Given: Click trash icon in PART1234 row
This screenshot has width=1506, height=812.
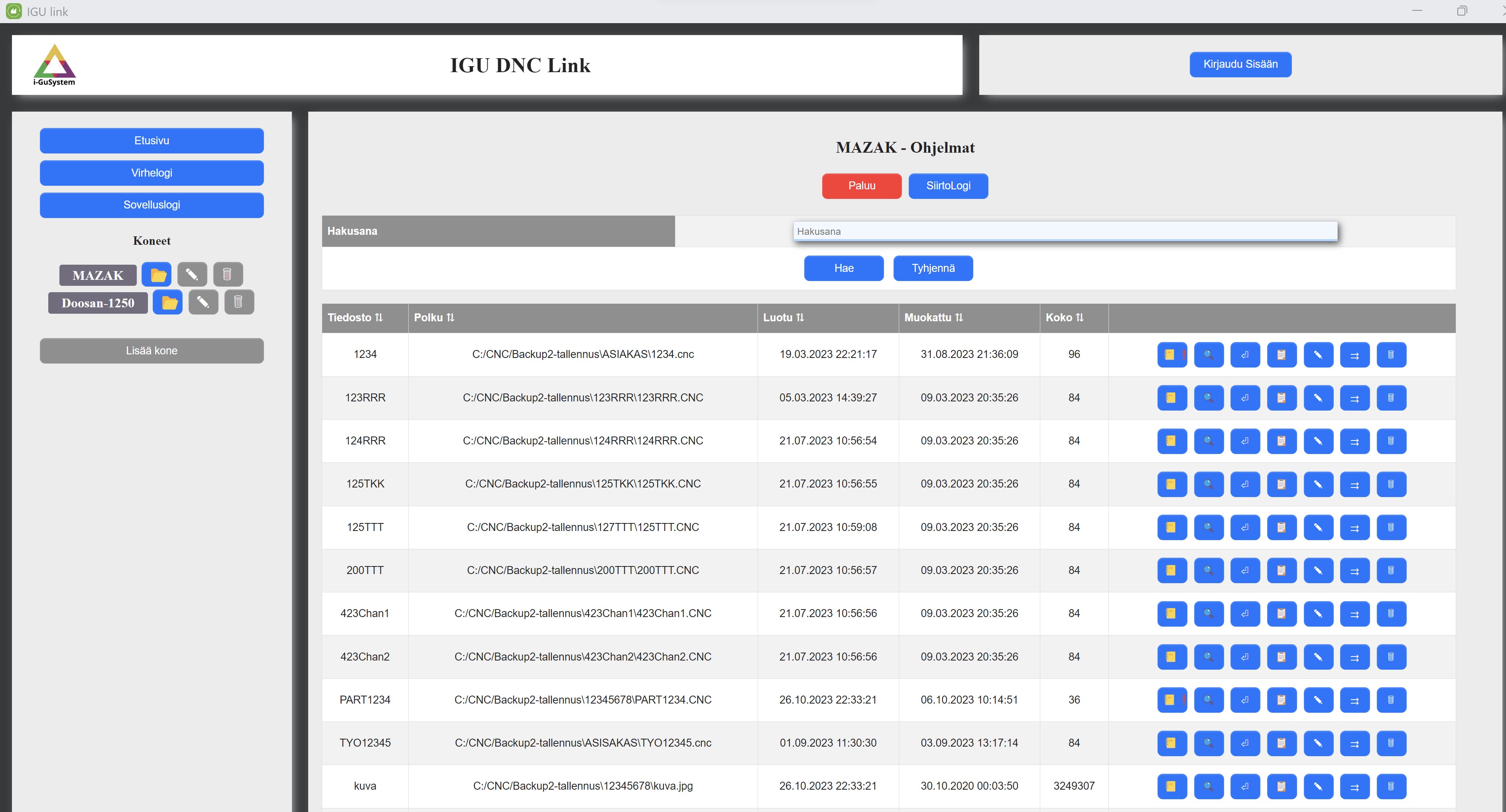Looking at the screenshot, I should click(1391, 700).
